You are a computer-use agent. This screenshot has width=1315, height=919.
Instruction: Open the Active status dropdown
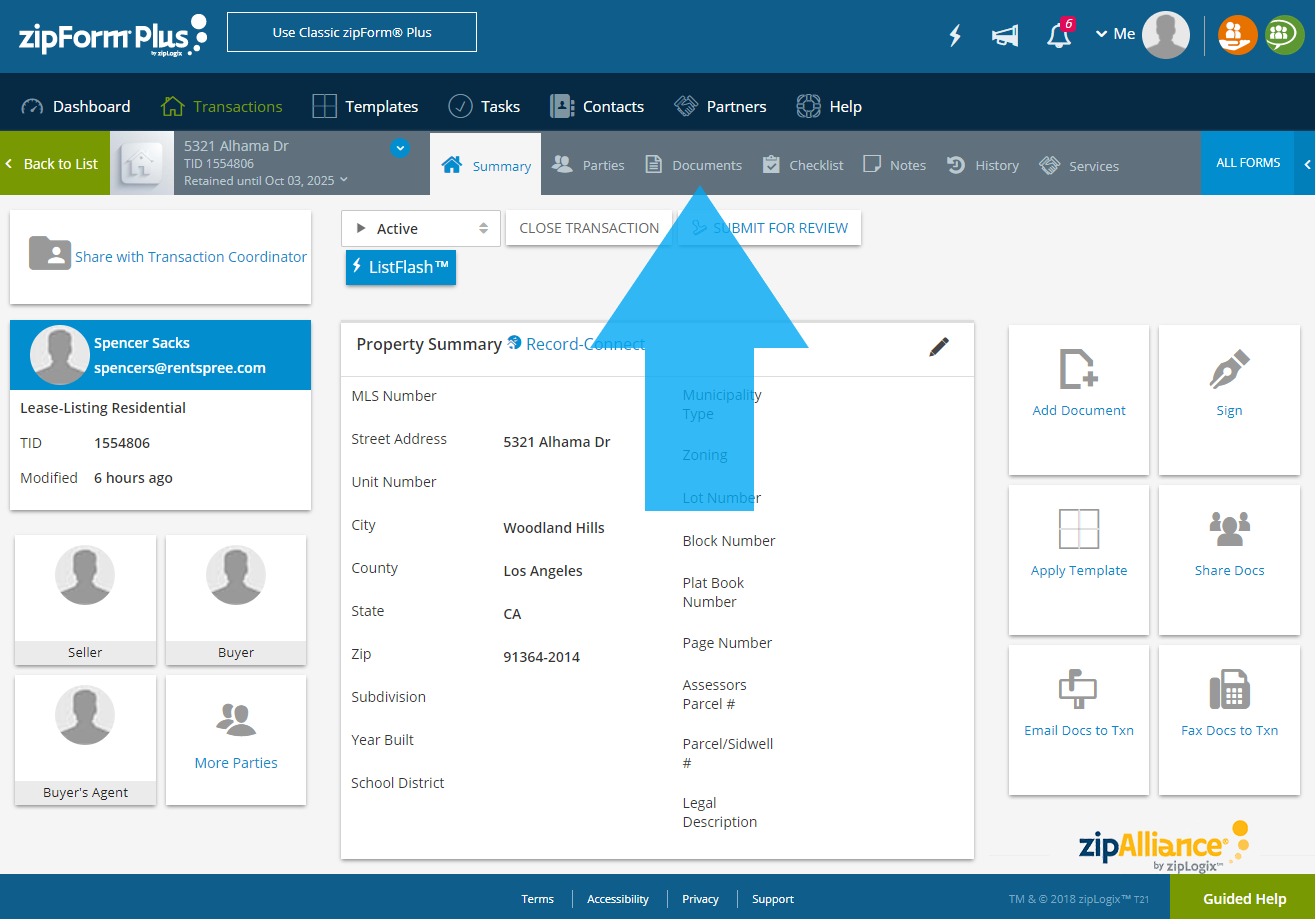coord(420,228)
